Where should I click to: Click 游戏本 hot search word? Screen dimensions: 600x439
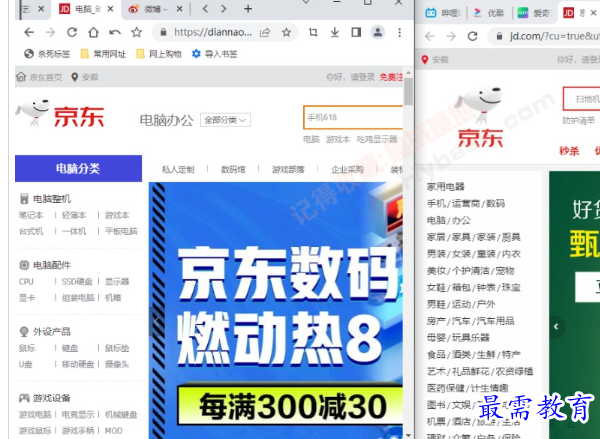pos(338,139)
